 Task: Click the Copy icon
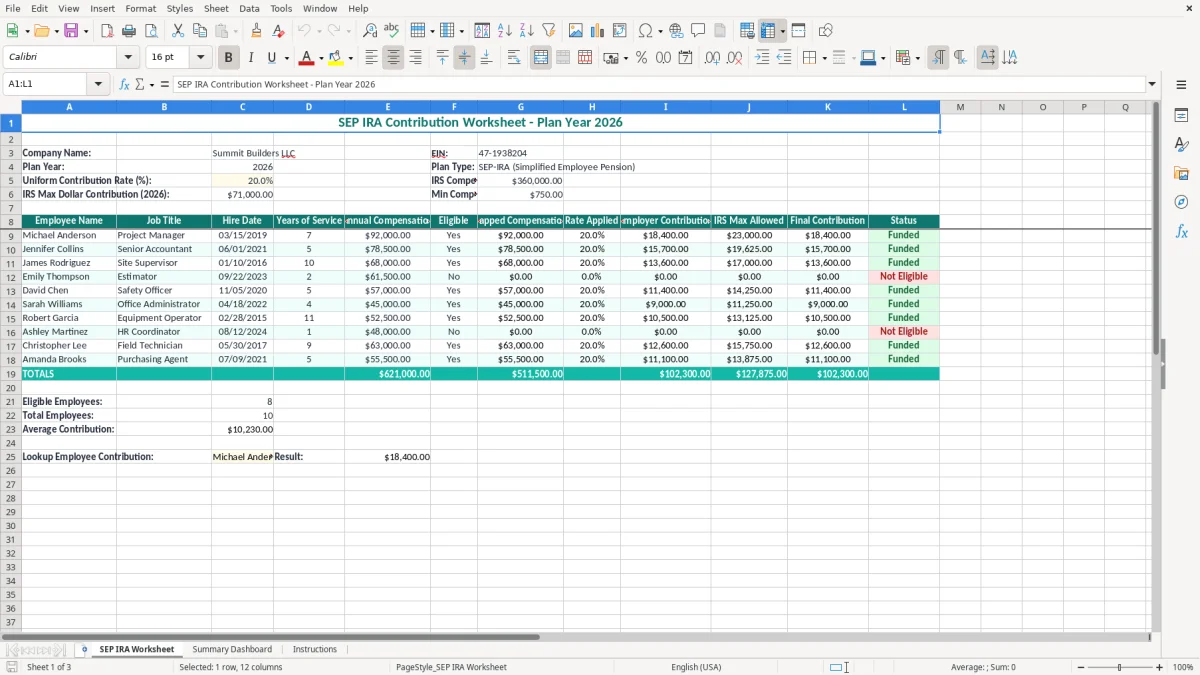click(x=200, y=31)
